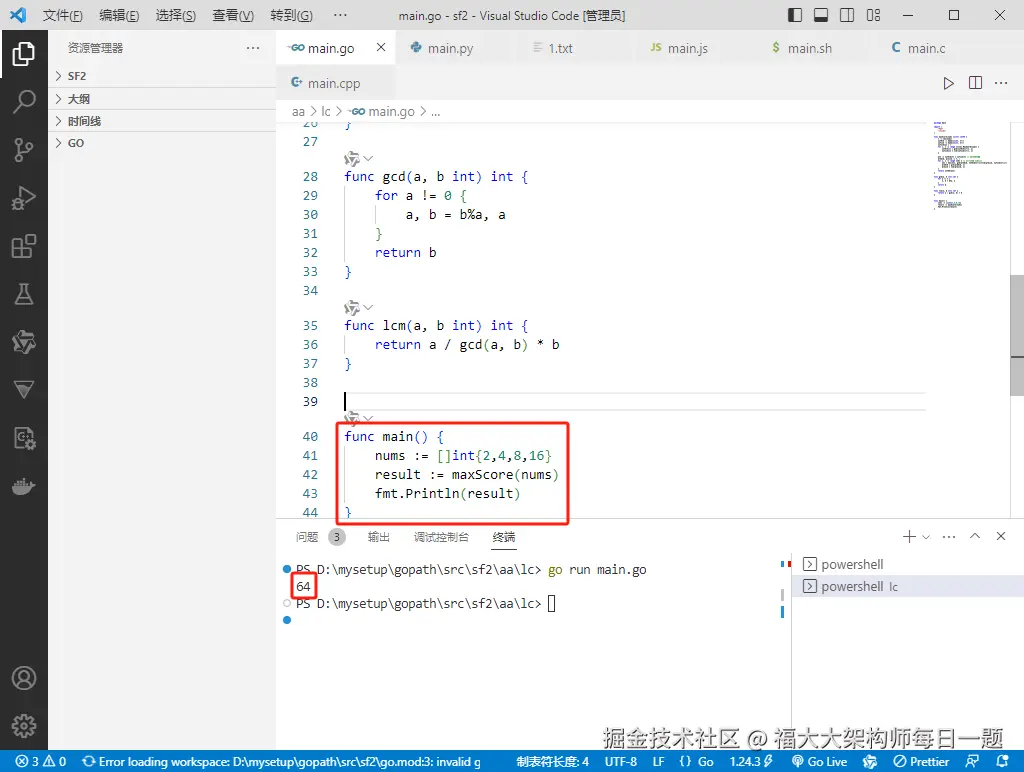Viewport: 1024px width, 772px height.
Task: Start Go Live server
Action: pos(819,762)
